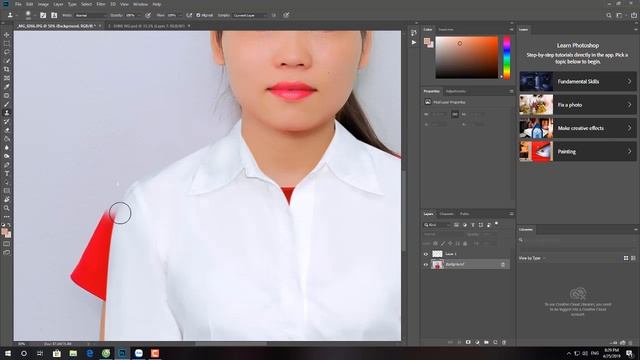Open the Clone Source panel icon
The width and height of the screenshot is (640, 360).
pos(54,15)
